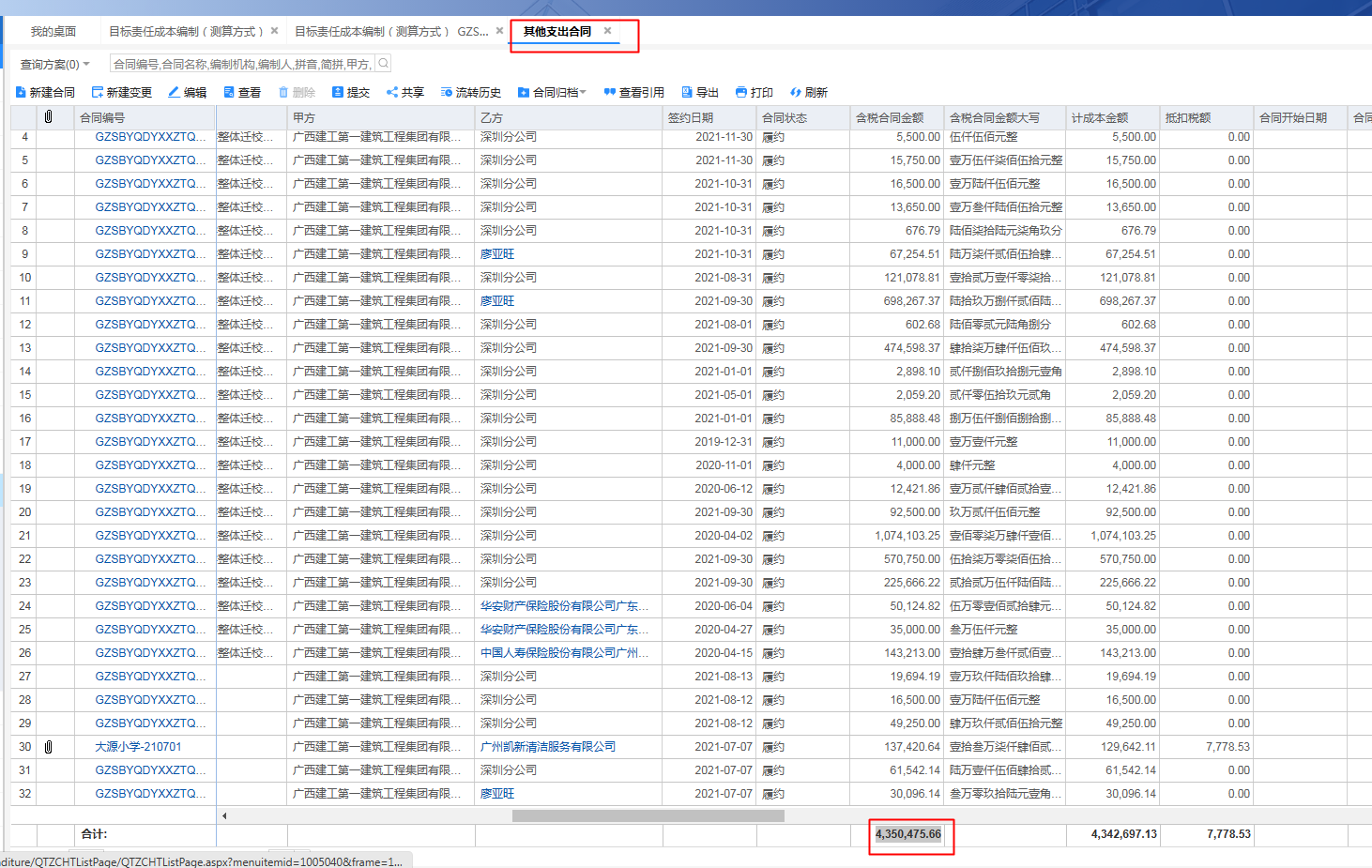
Task: Sort by 甲方 column header
Action: click(381, 117)
